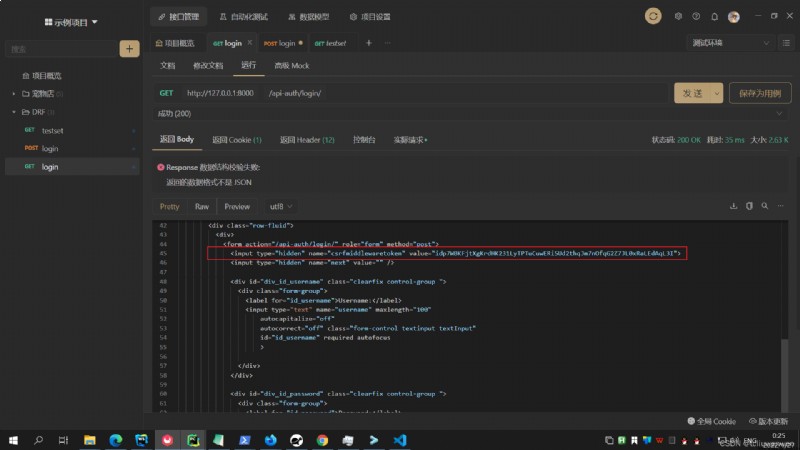Click the refresh sync icon in top bar

pyautogui.click(x=653, y=16)
